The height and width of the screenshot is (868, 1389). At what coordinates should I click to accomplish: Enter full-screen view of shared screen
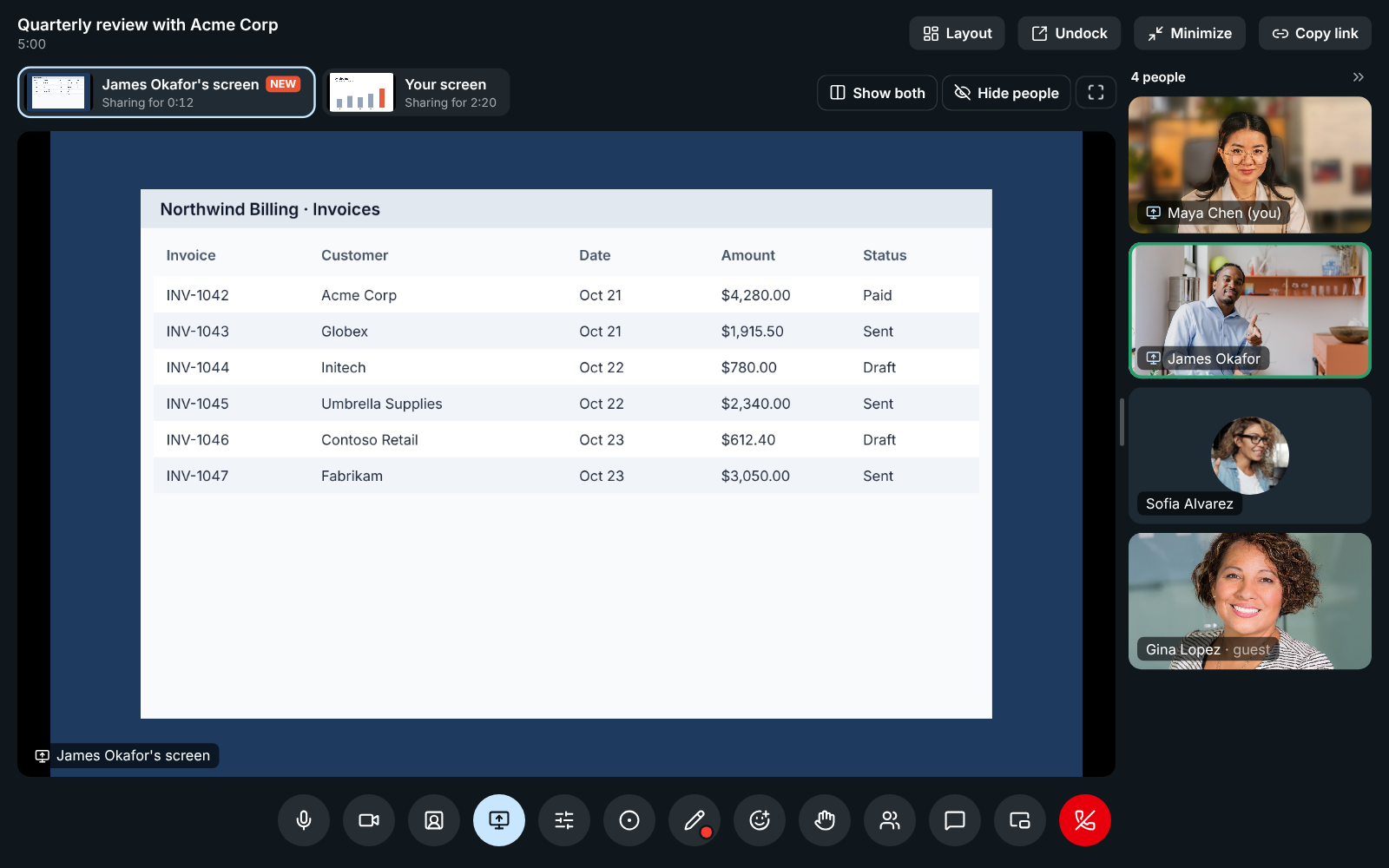click(1096, 93)
